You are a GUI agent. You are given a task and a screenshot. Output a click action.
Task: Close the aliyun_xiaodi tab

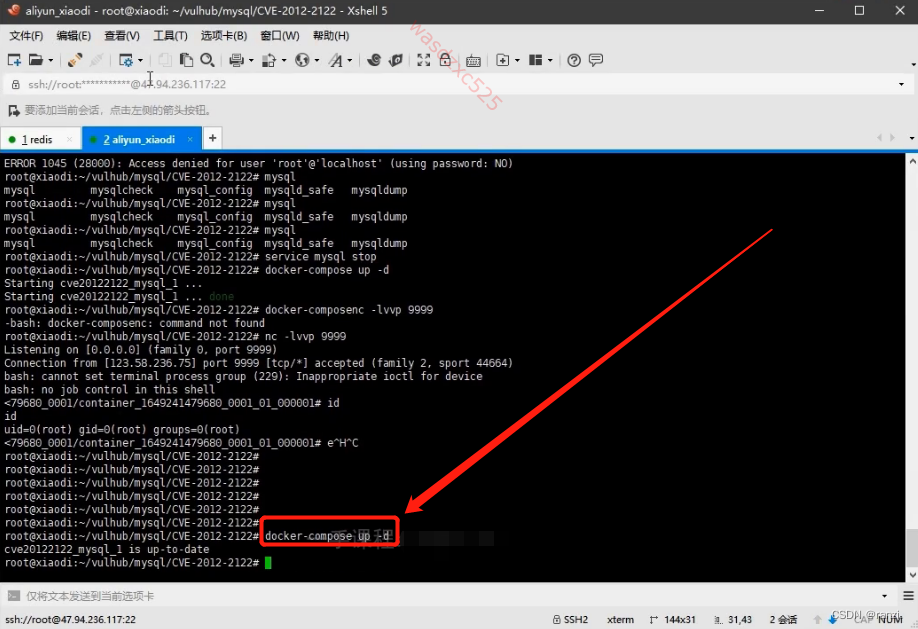point(190,139)
